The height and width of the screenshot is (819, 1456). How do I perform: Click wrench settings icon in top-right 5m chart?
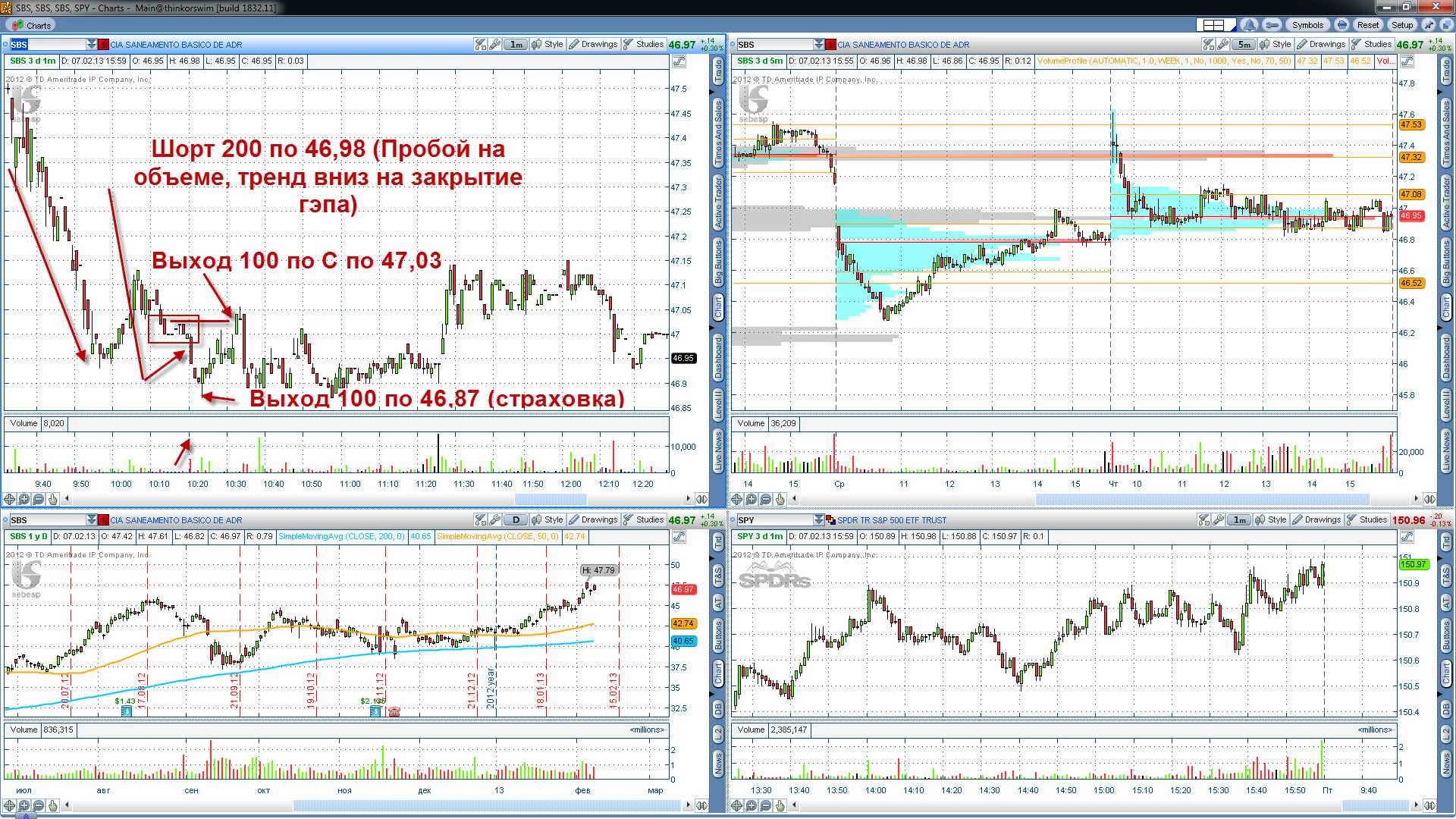coord(1223,45)
